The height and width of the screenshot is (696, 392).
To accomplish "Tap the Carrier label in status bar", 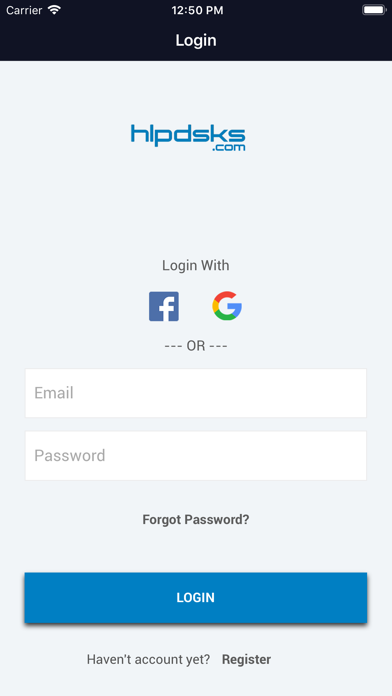I will point(24,10).
